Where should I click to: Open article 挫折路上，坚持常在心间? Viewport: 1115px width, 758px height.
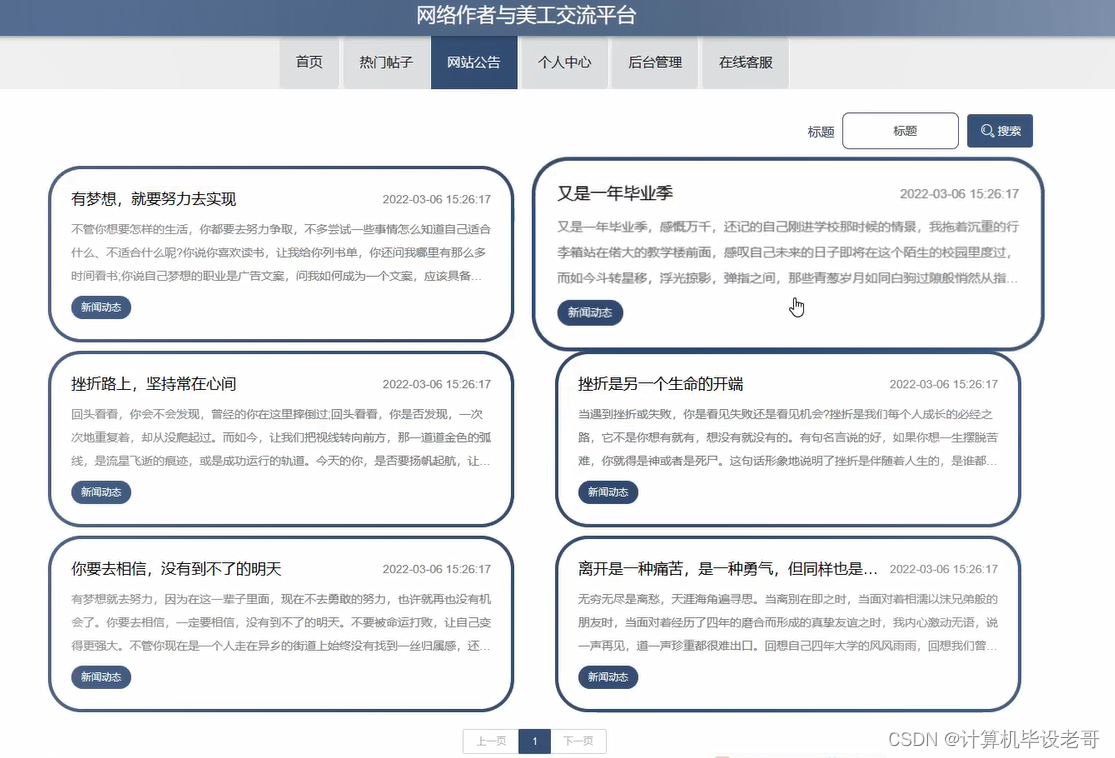pyautogui.click(x=154, y=384)
